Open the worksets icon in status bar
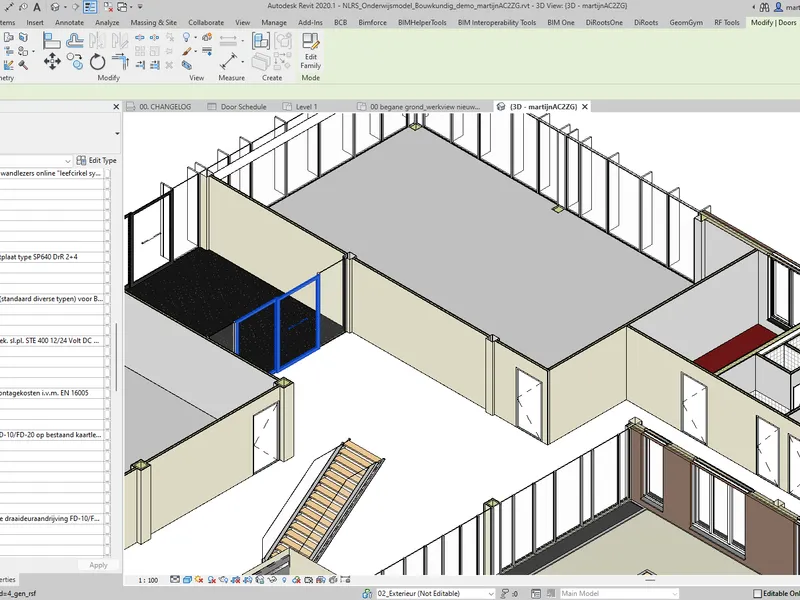 click(367, 593)
